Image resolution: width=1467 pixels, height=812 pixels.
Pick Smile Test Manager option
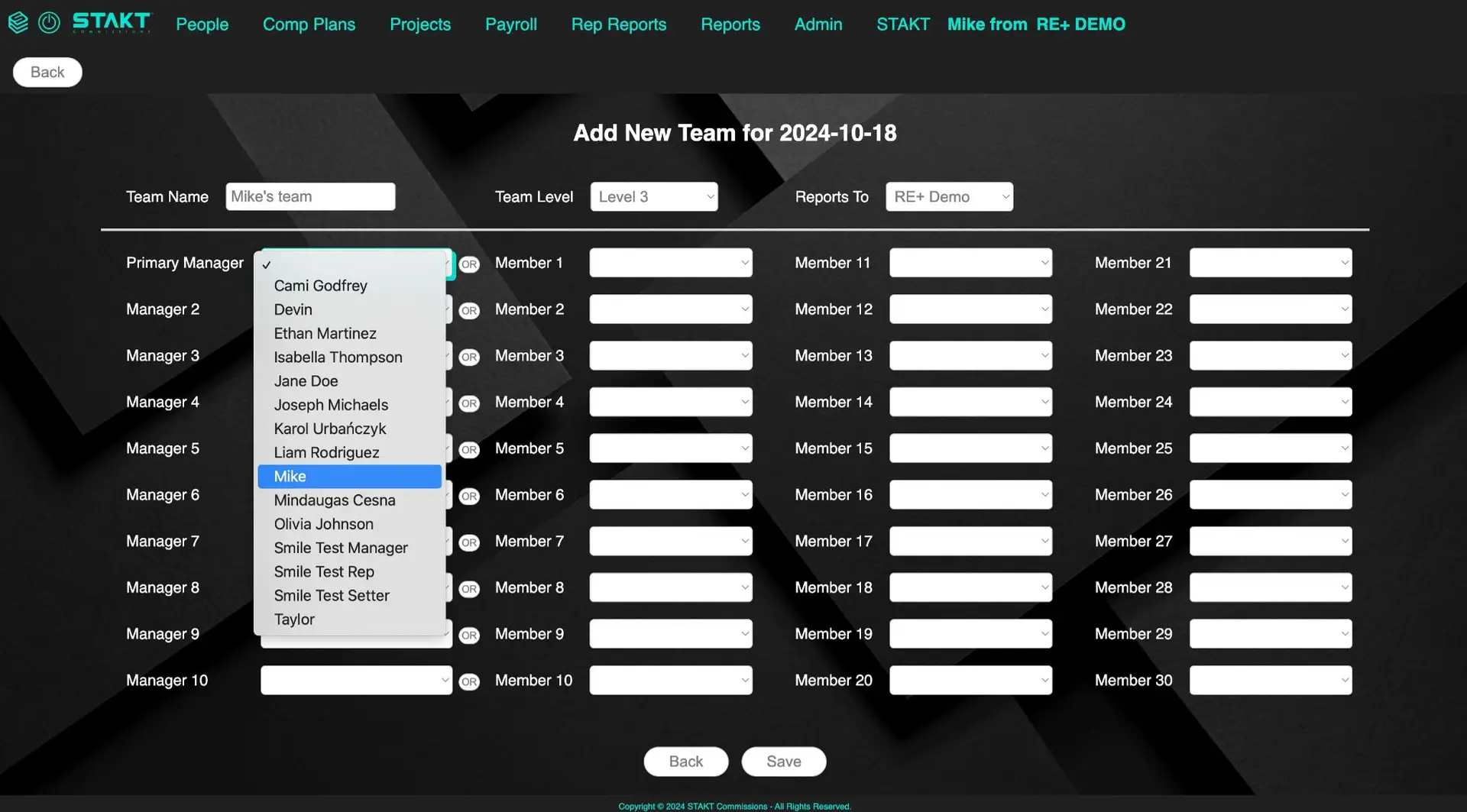pyautogui.click(x=350, y=548)
